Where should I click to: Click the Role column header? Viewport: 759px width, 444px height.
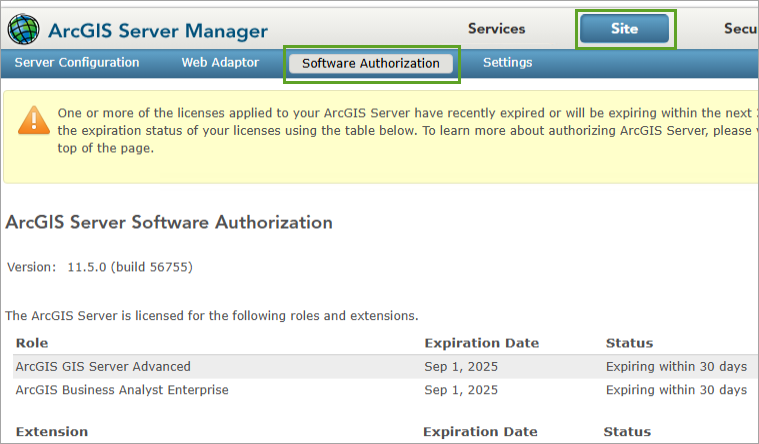32,343
